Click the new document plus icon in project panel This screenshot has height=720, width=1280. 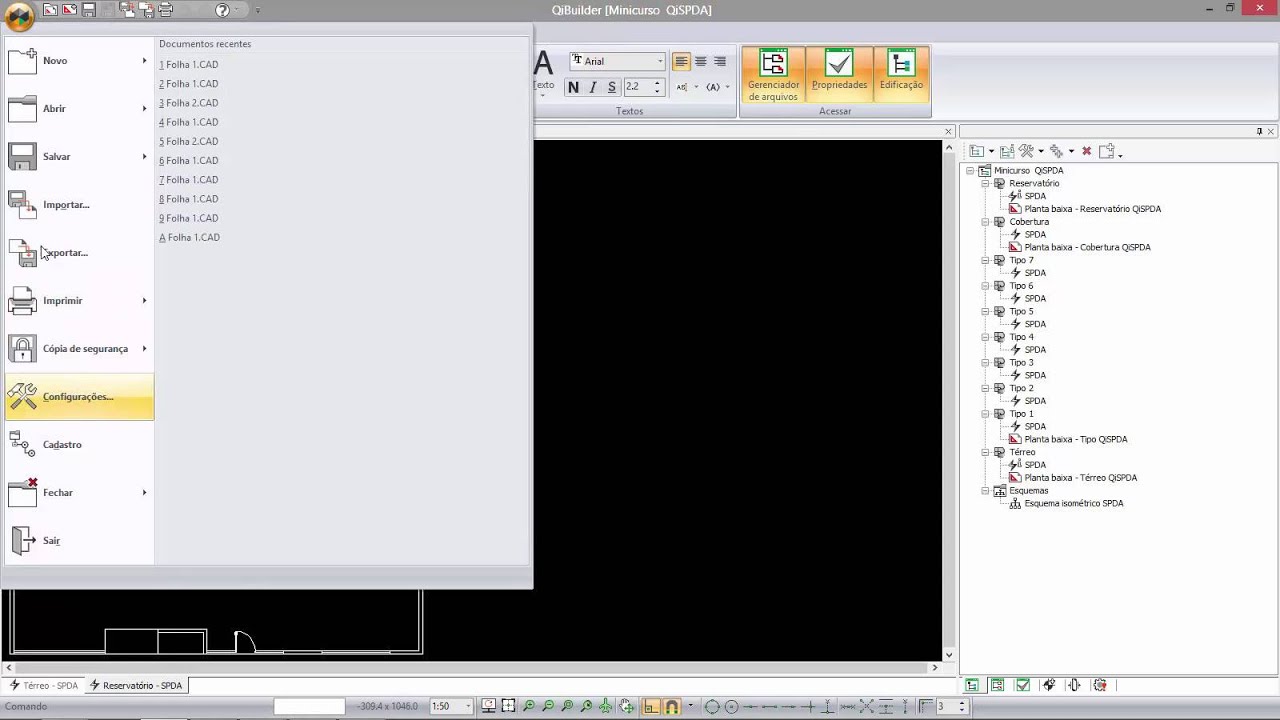(x=1106, y=152)
